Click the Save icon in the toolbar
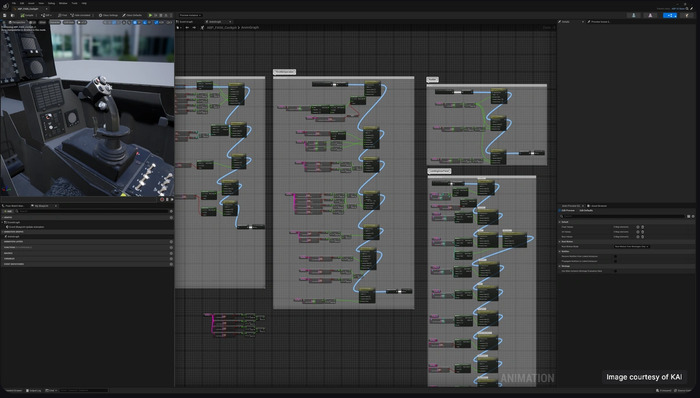 click(4, 15)
